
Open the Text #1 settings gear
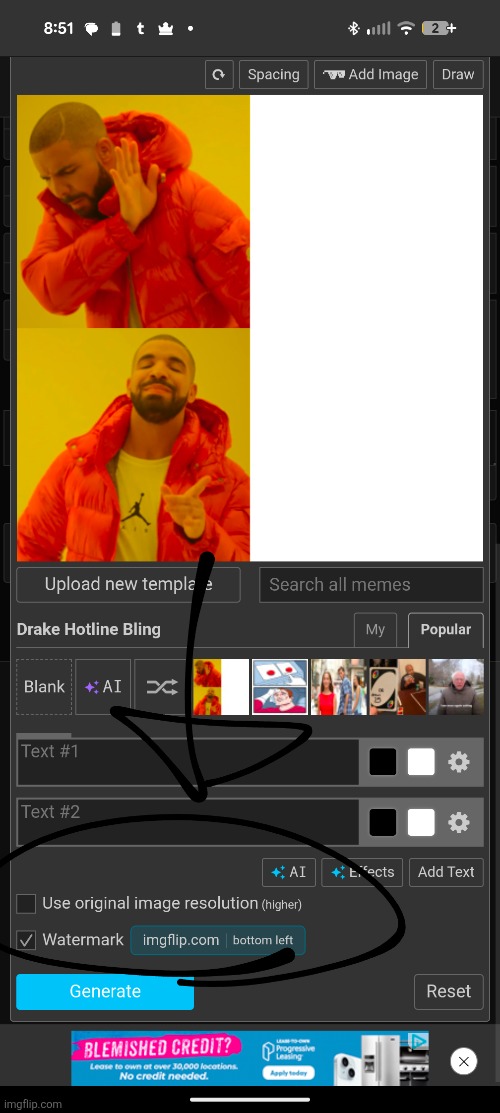pos(459,762)
